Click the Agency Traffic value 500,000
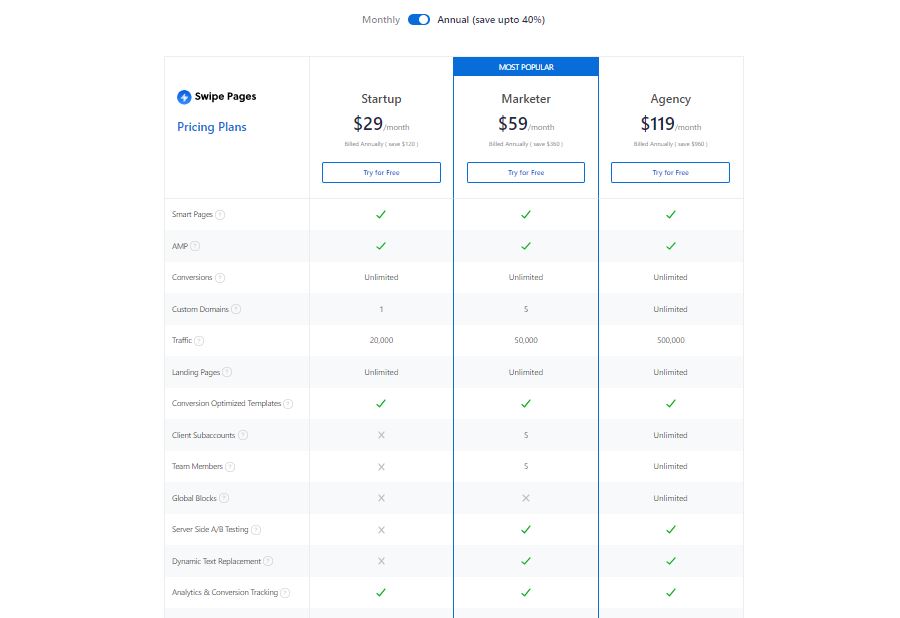The height and width of the screenshot is (618, 900). (670, 340)
